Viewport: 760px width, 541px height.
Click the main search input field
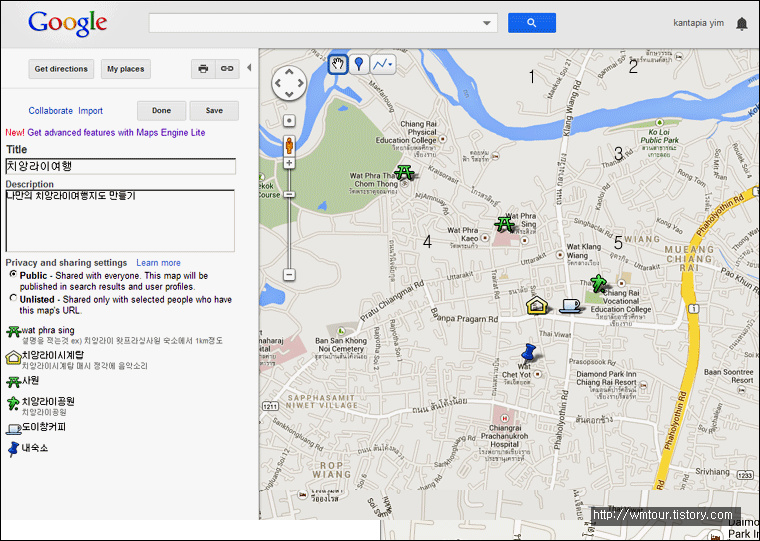pos(323,23)
